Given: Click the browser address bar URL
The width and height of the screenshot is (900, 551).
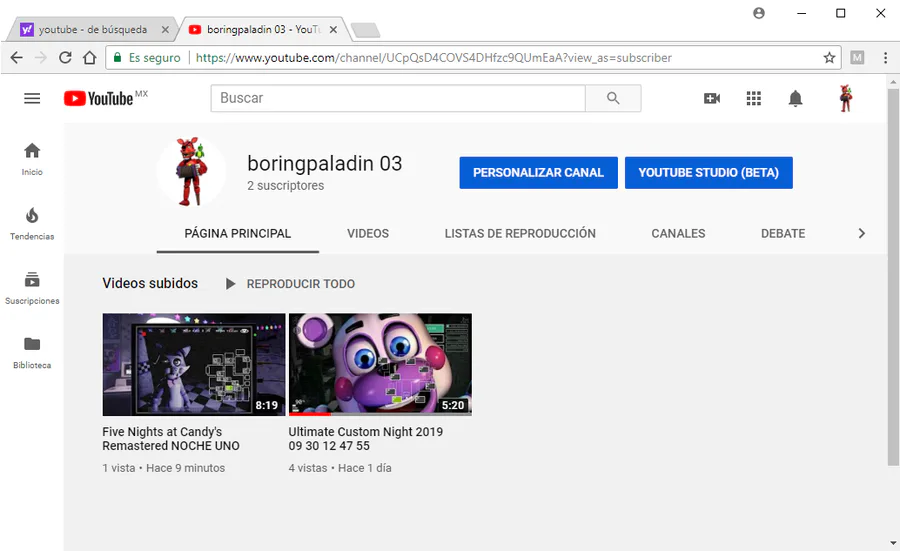Looking at the screenshot, I should (433, 57).
